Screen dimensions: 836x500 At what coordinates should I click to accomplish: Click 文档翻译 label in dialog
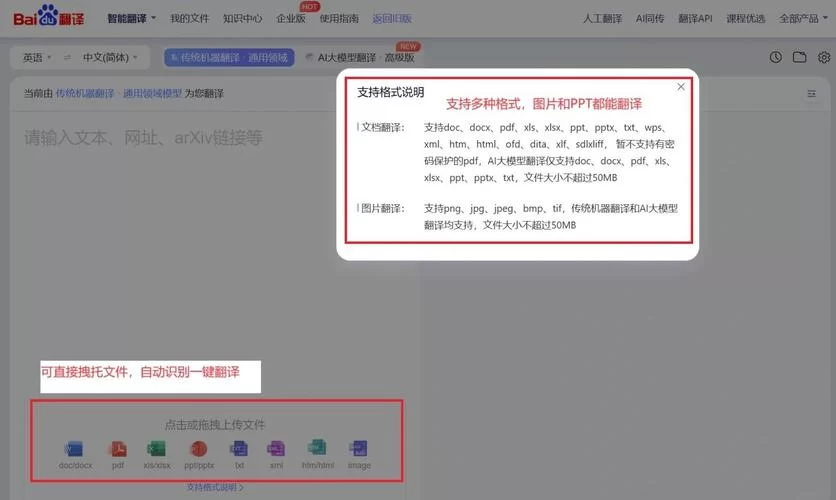click(x=382, y=127)
